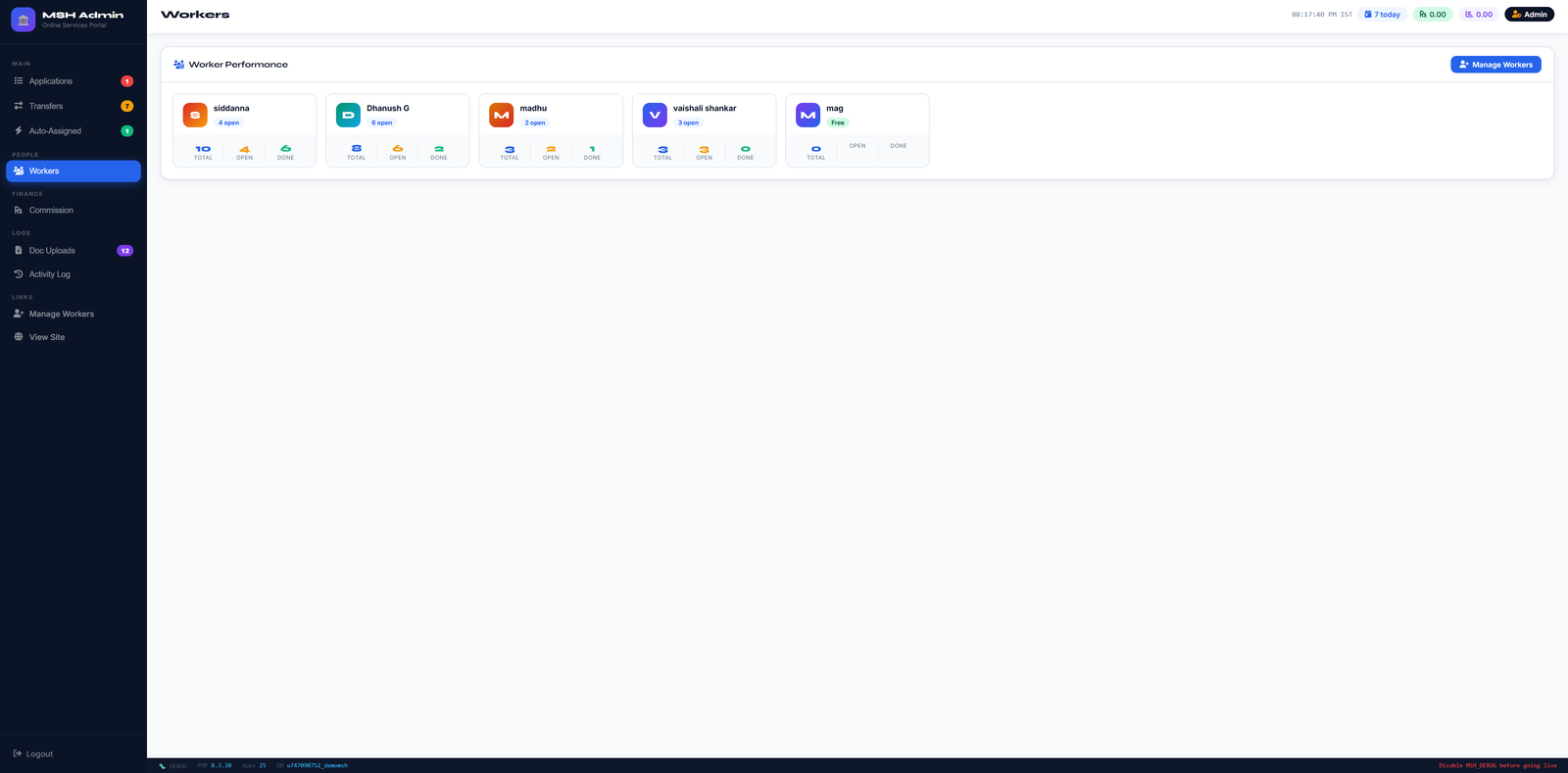The image size is (1568, 773).
Task: Click the red badge on Applications
Action: [126, 81]
